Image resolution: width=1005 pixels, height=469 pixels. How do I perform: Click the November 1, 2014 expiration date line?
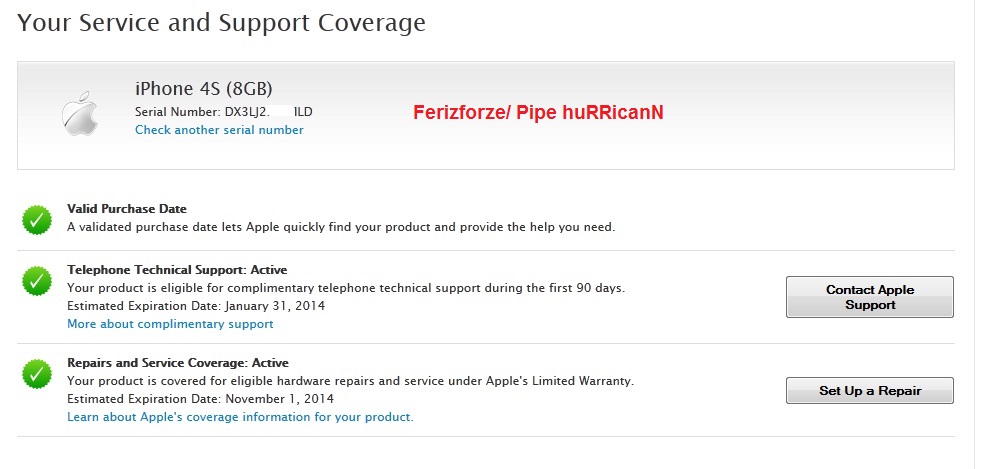click(200, 399)
